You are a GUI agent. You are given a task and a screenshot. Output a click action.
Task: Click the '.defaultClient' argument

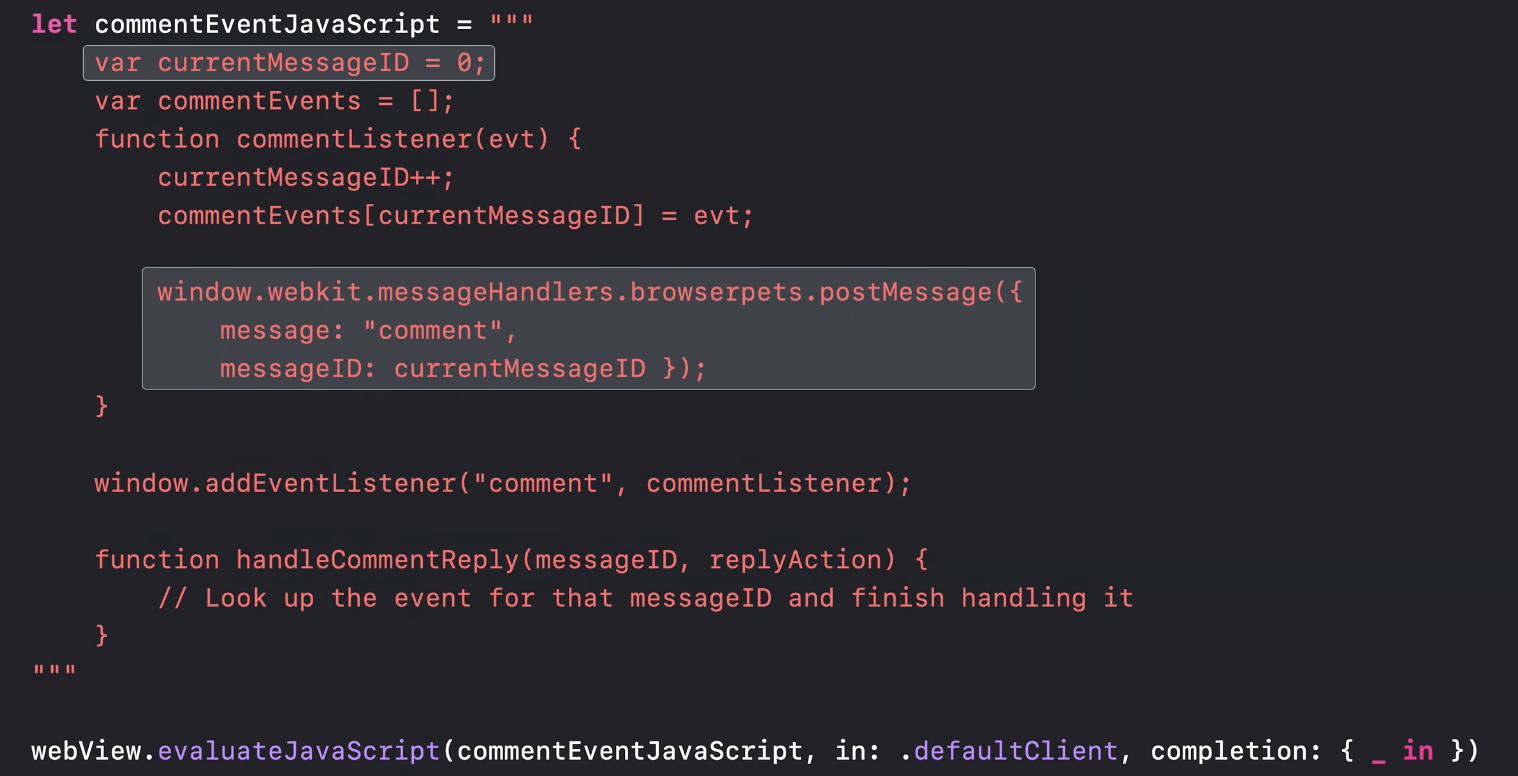[1008, 750]
